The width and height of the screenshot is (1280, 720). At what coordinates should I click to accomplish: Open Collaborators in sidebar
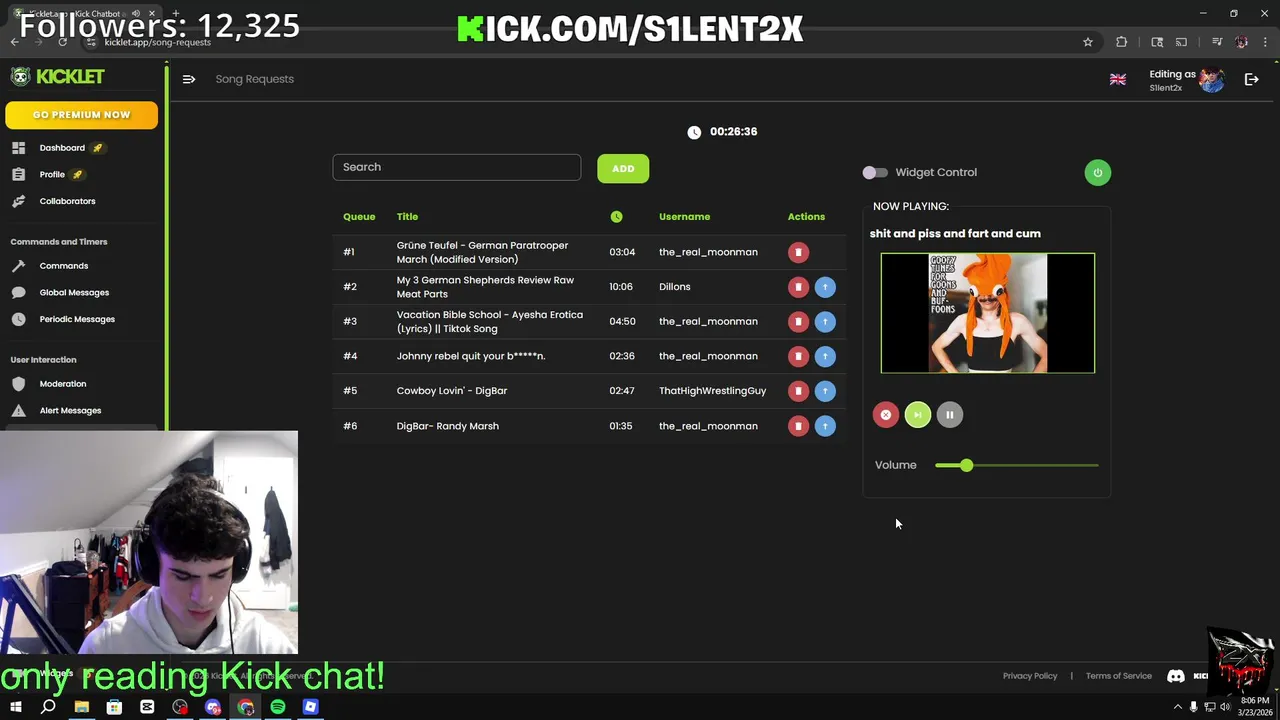[67, 201]
